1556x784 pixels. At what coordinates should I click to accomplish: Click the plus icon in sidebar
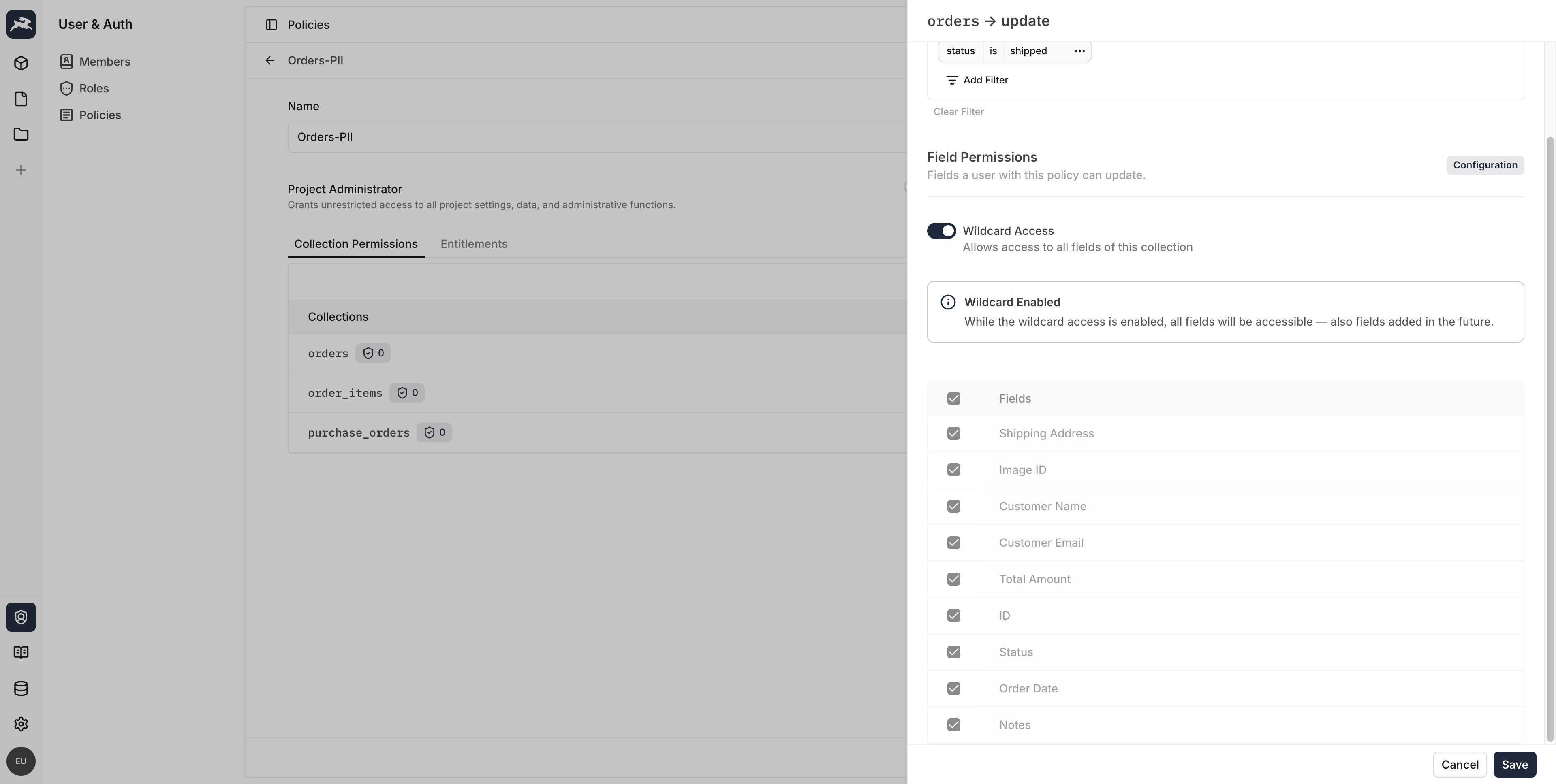[x=21, y=170]
